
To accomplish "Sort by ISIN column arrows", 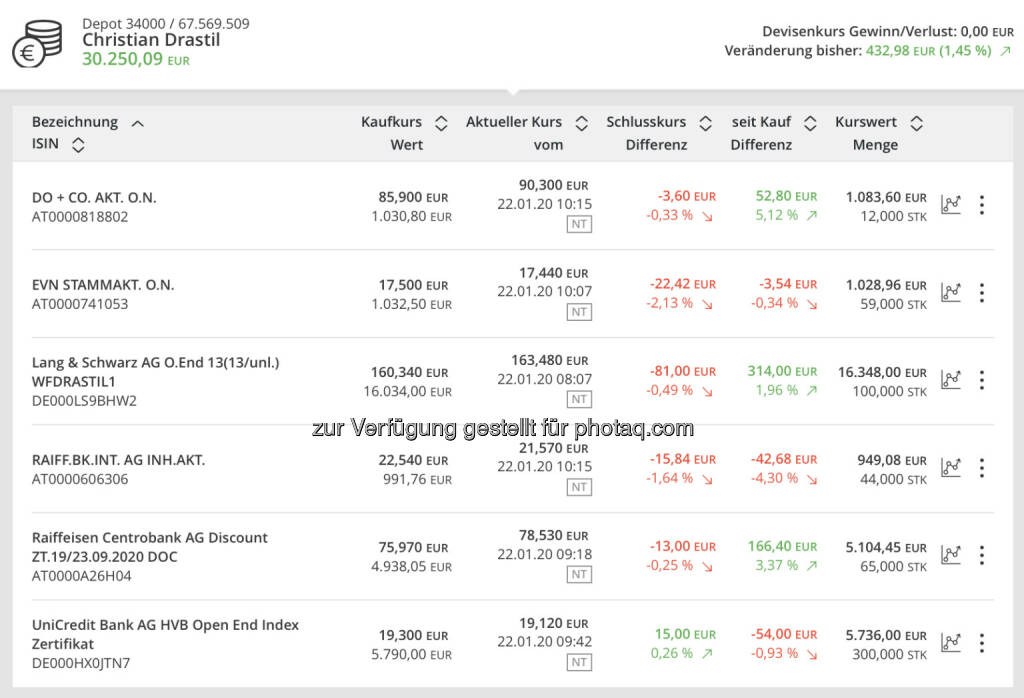I will tap(78, 145).
